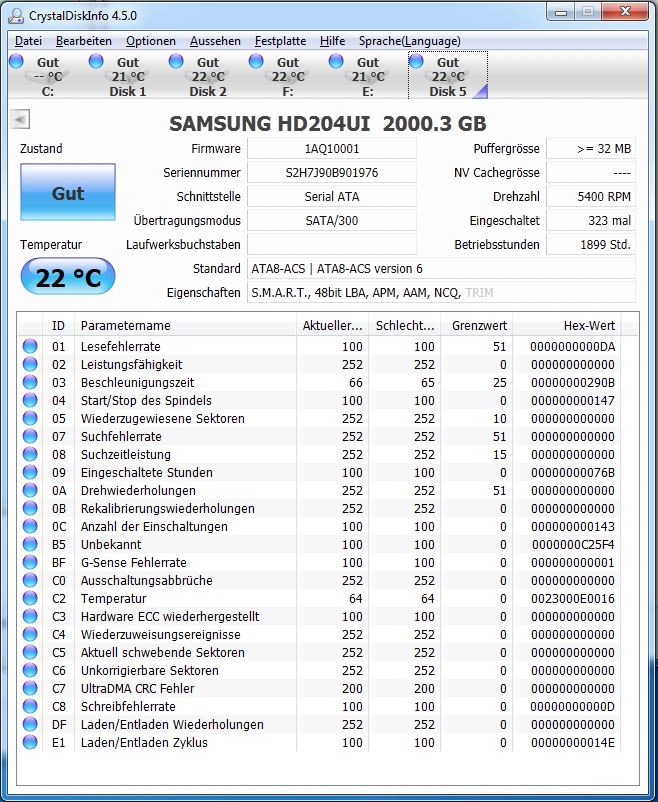Select the F: drive tab
The width and height of the screenshot is (658, 802).
click(287, 76)
